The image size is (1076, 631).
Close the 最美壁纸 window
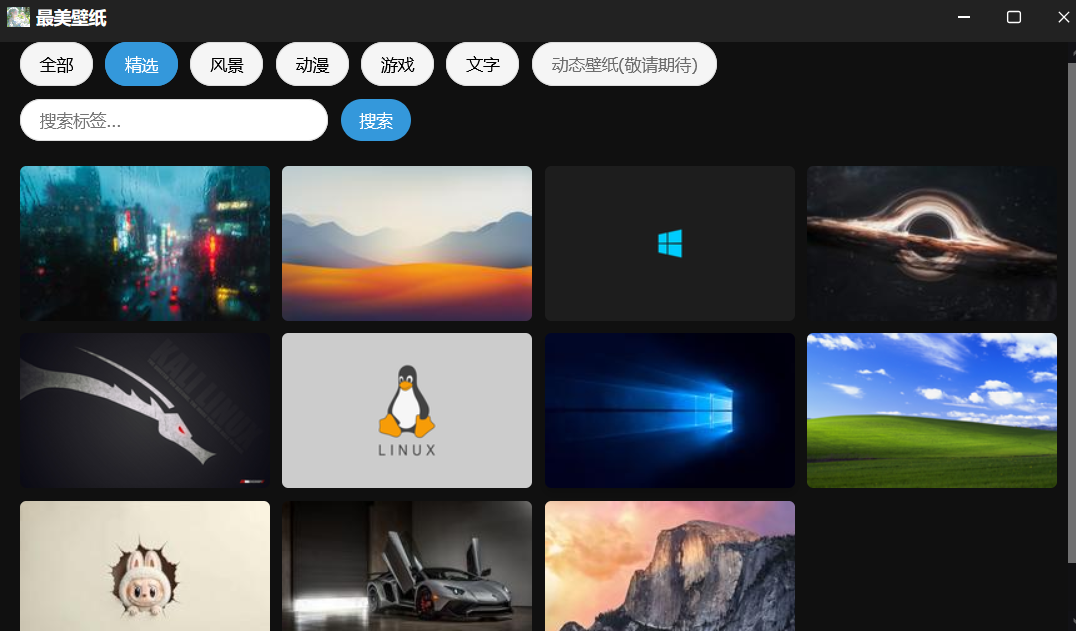1064,17
